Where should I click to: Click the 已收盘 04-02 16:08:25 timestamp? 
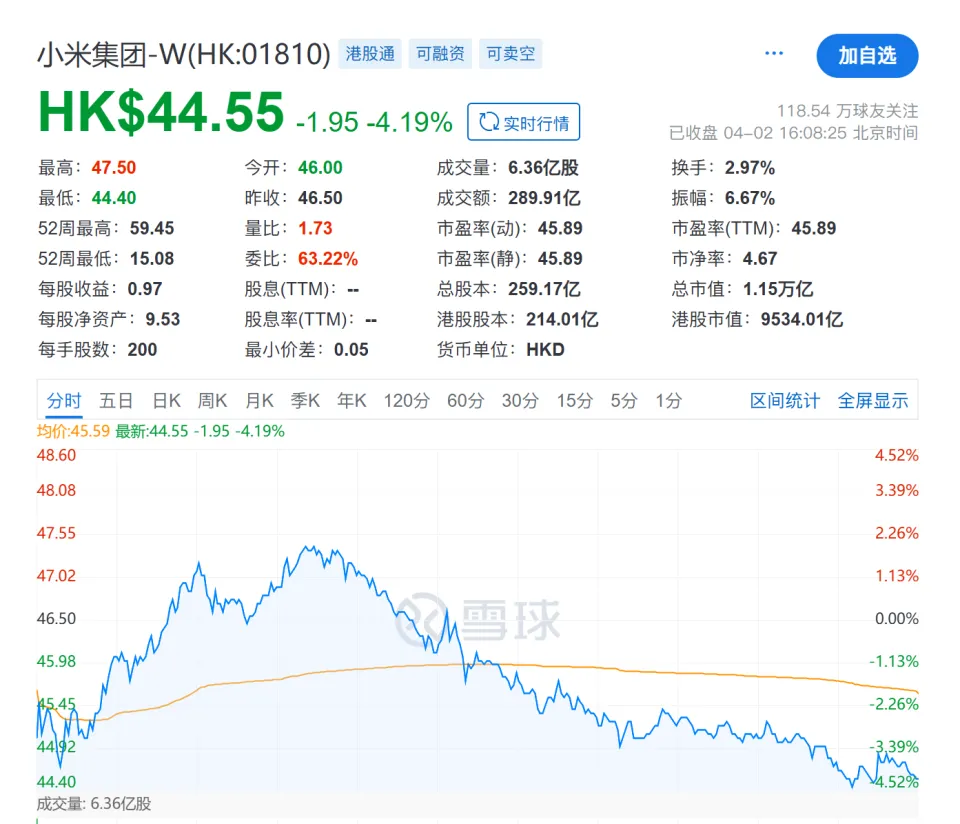tap(793, 133)
